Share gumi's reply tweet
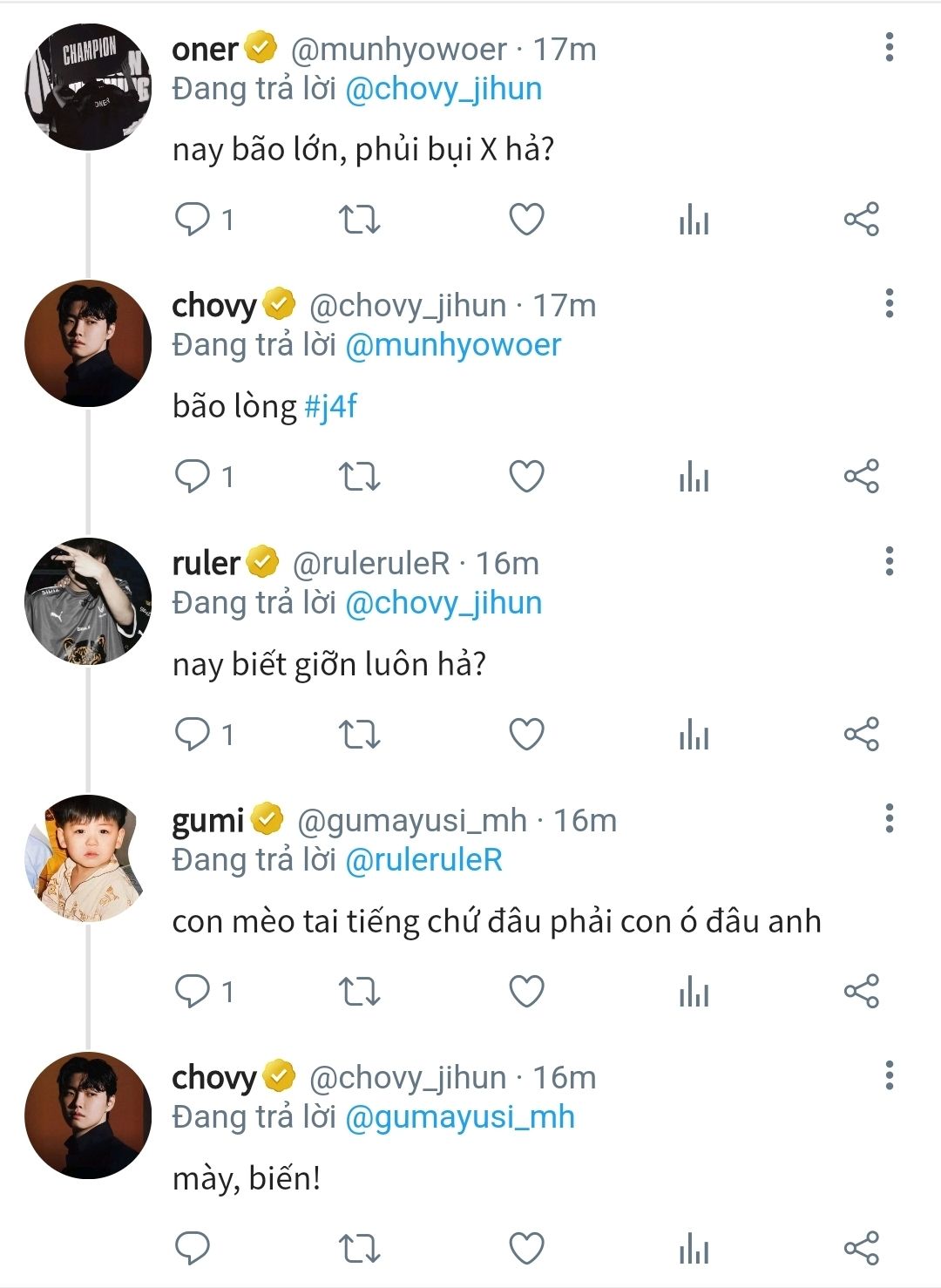 pyautogui.click(x=861, y=992)
